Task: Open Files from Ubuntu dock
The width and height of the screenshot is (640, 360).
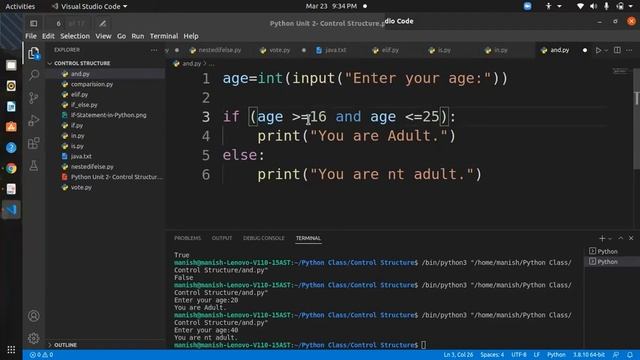Action: tap(11, 65)
